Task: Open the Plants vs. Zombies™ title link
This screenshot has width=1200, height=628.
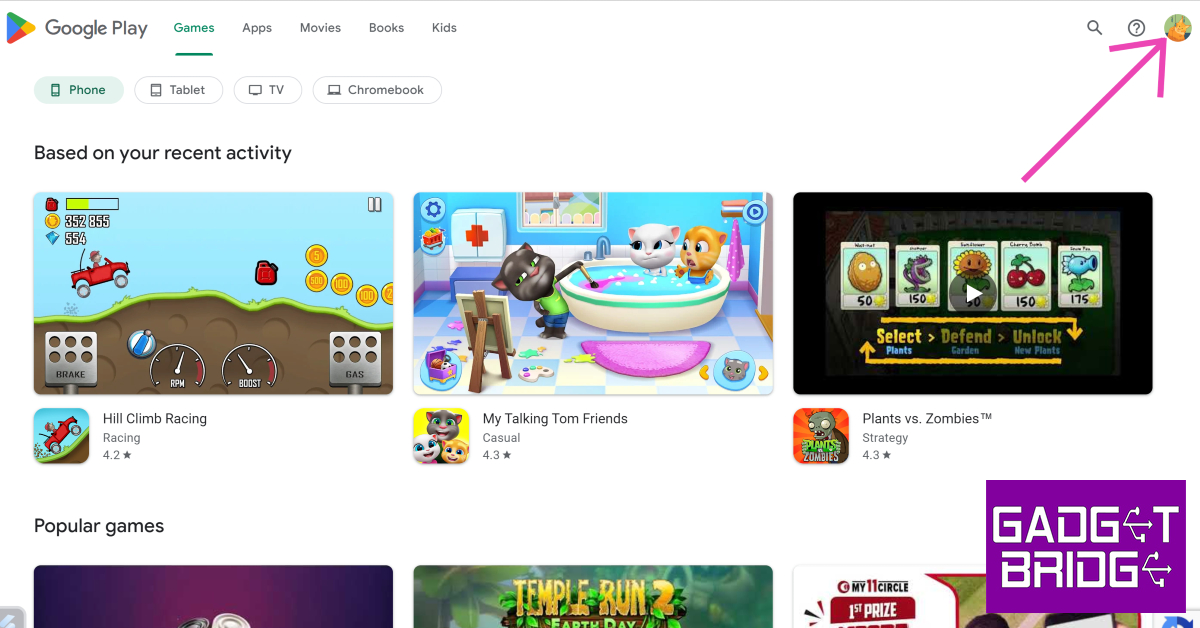Action: (x=927, y=419)
